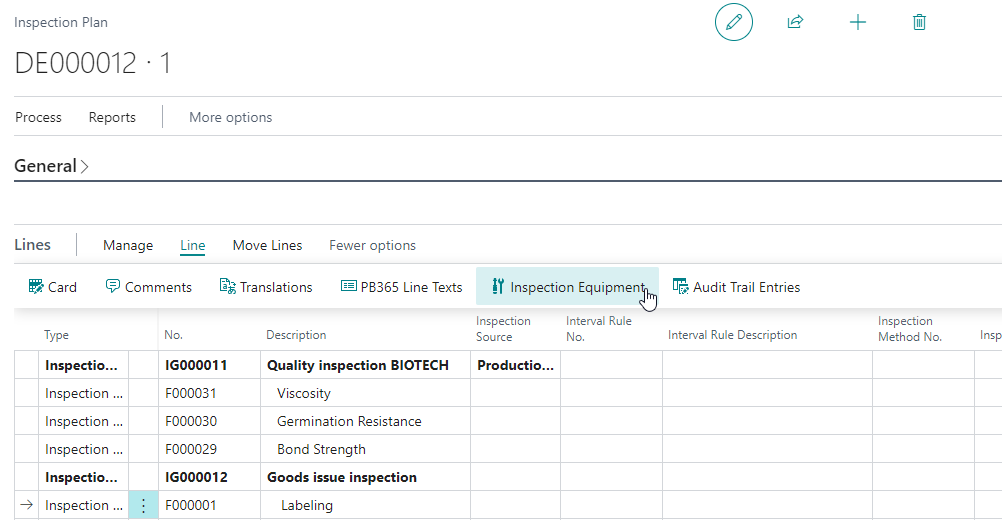The height and width of the screenshot is (520, 1002).
Task: Open Inspection Equipment action
Action: point(567,287)
